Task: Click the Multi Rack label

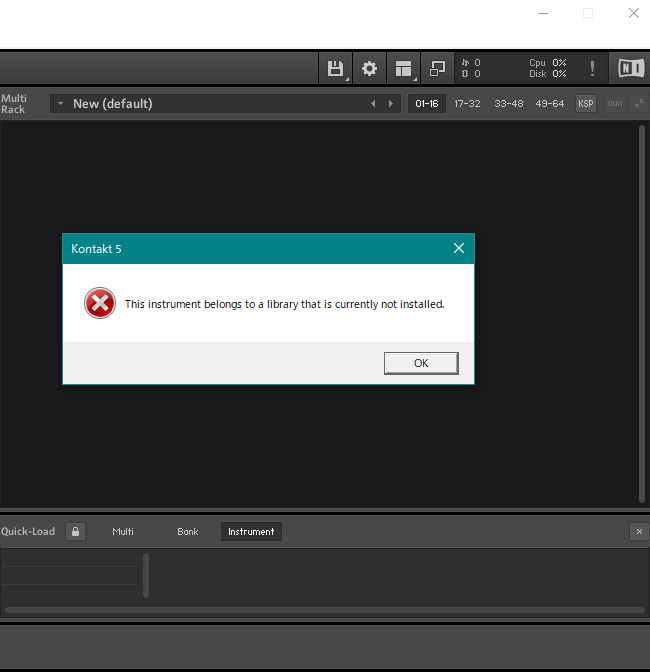Action: 14,104
